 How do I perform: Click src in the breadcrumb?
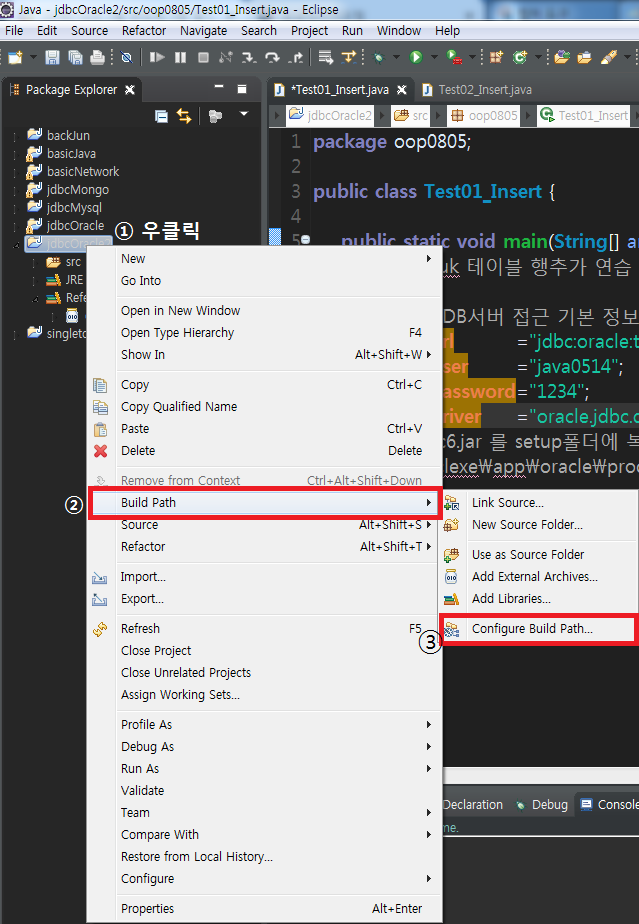click(411, 116)
